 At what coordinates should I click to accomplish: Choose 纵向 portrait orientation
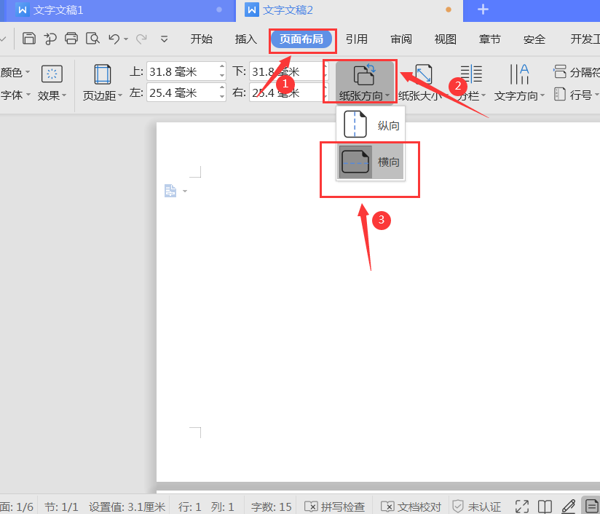pyautogui.click(x=371, y=125)
